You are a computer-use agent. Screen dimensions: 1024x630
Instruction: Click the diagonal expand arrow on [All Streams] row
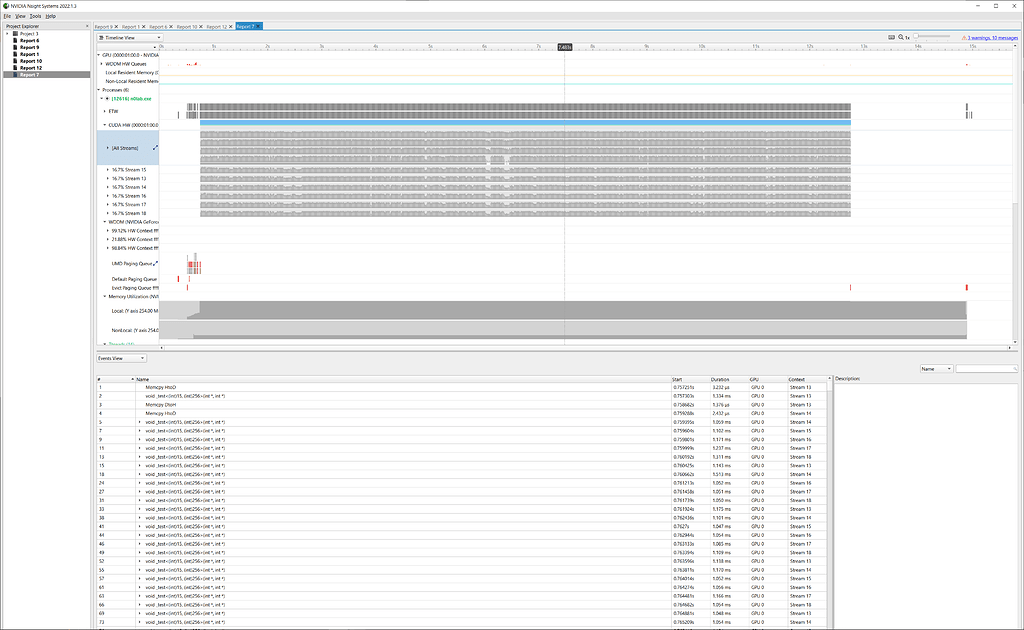pyautogui.click(x=155, y=147)
